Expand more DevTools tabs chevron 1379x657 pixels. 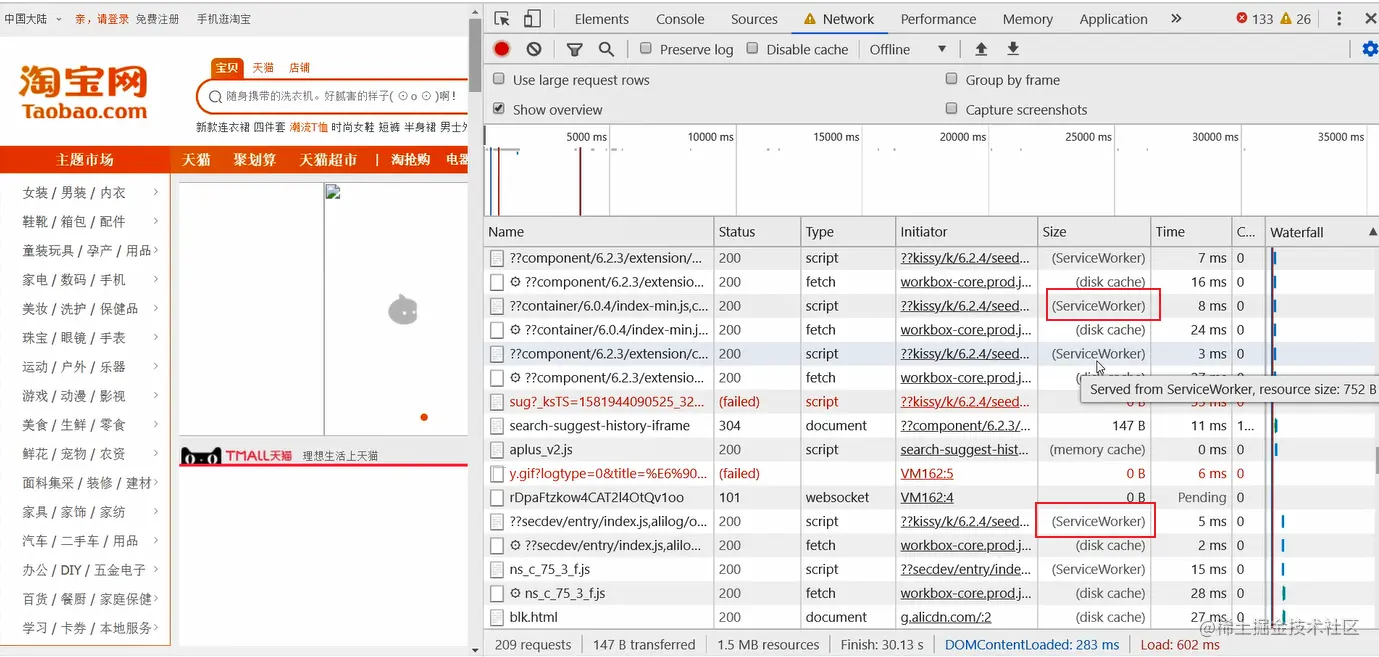(x=1176, y=19)
